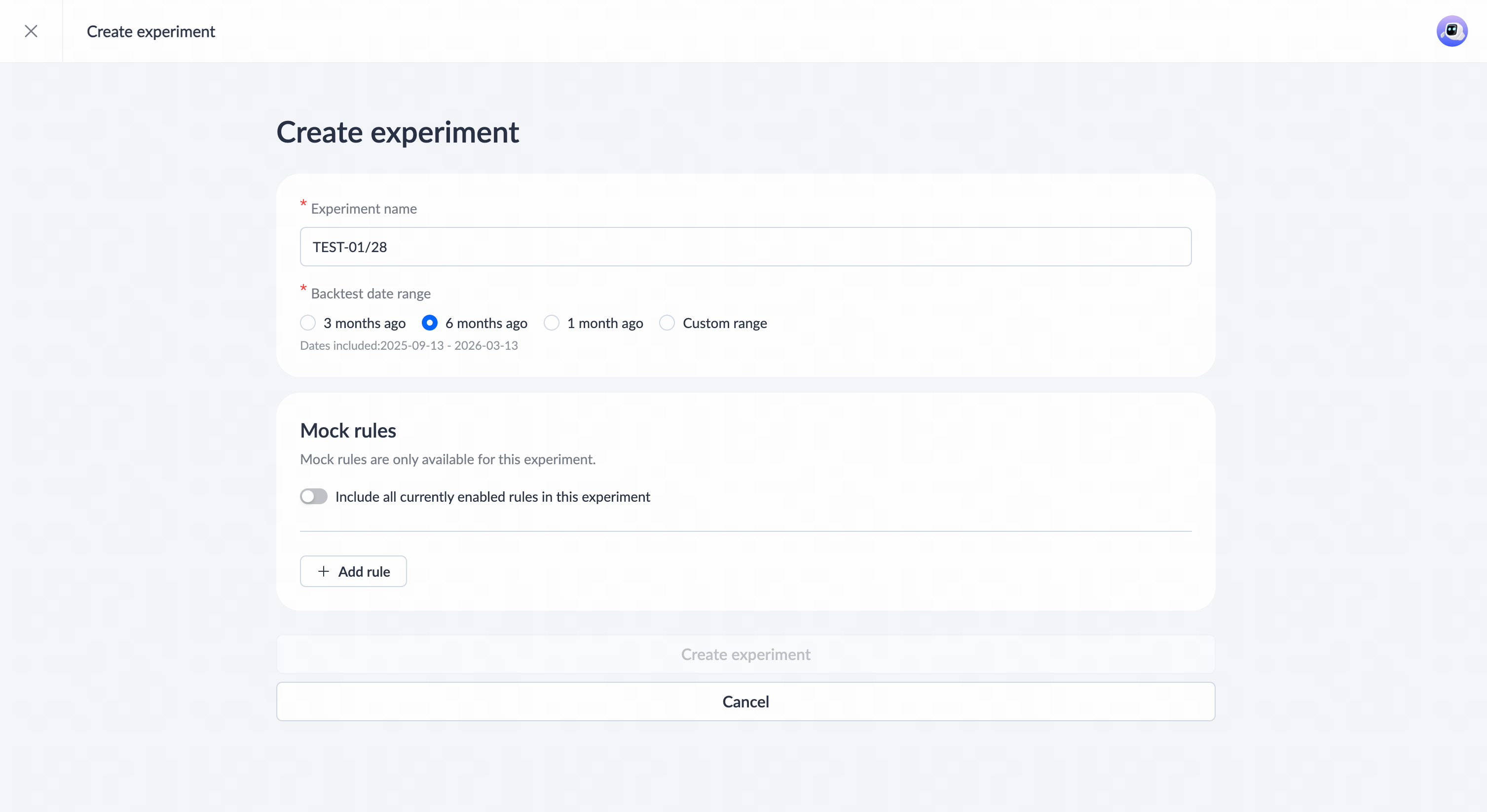
Task: Click the 'Custom range' label text
Action: 724,323
